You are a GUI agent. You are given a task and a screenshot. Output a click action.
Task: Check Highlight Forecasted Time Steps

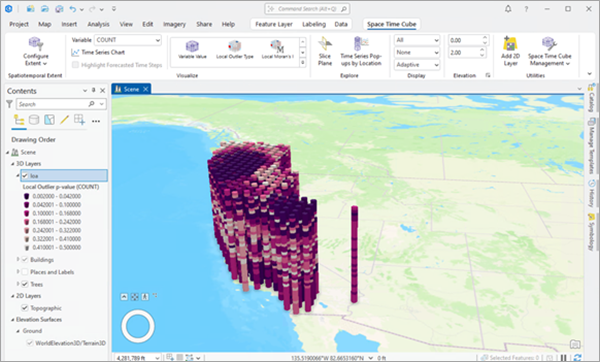tap(75, 65)
